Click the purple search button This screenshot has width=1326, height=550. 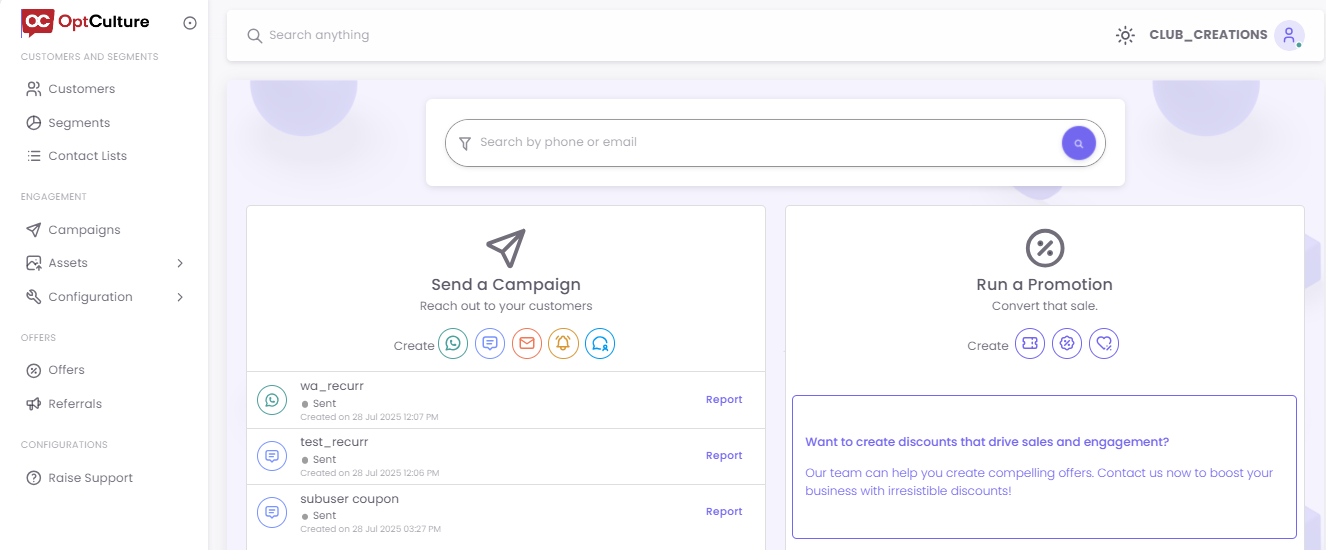pyautogui.click(x=1078, y=143)
